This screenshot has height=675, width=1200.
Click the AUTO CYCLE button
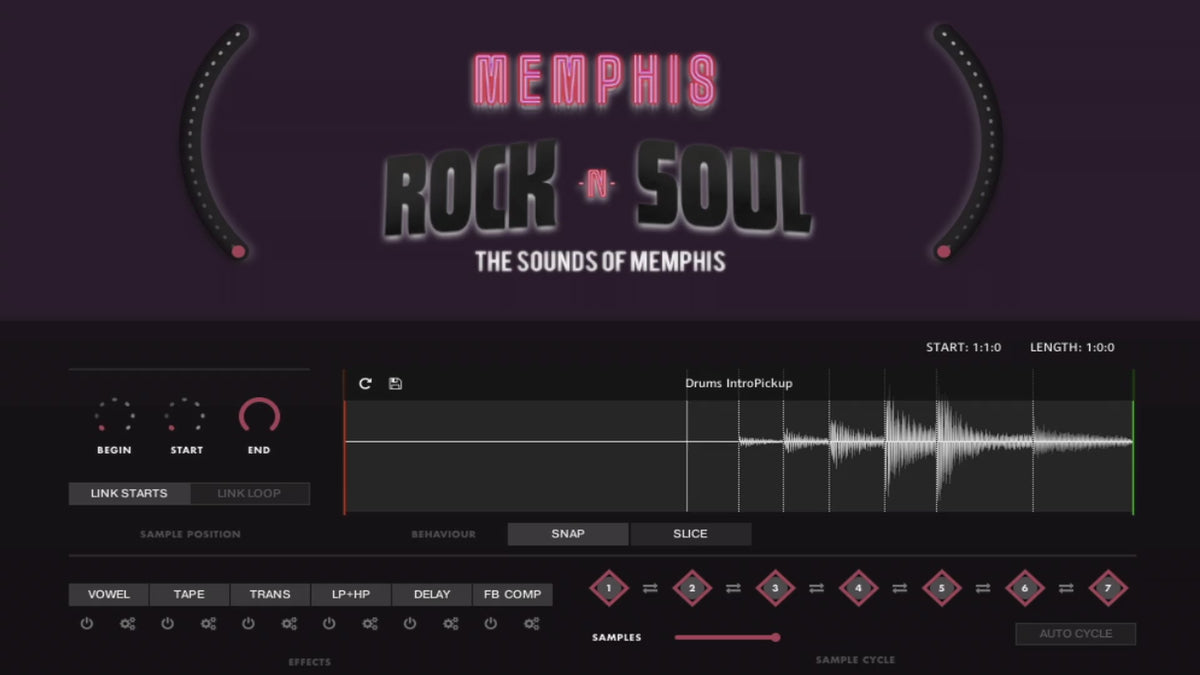click(1076, 634)
